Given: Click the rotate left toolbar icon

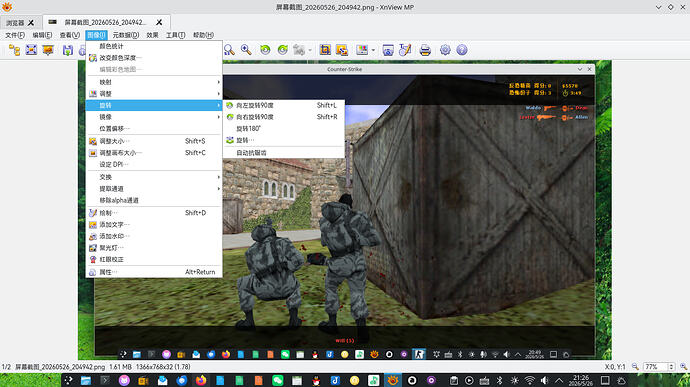Looking at the screenshot, I should tap(265, 50).
